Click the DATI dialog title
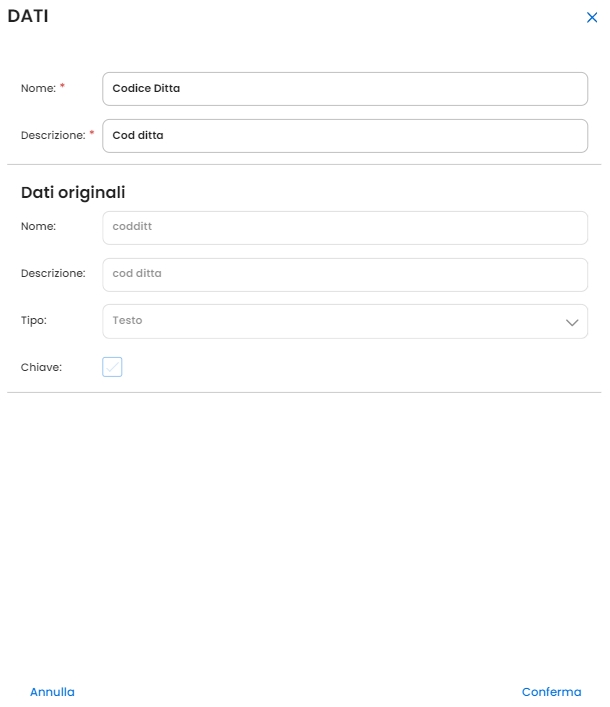This screenshot has width=610, height=707. pyautogui.click(x=28, y=16)
